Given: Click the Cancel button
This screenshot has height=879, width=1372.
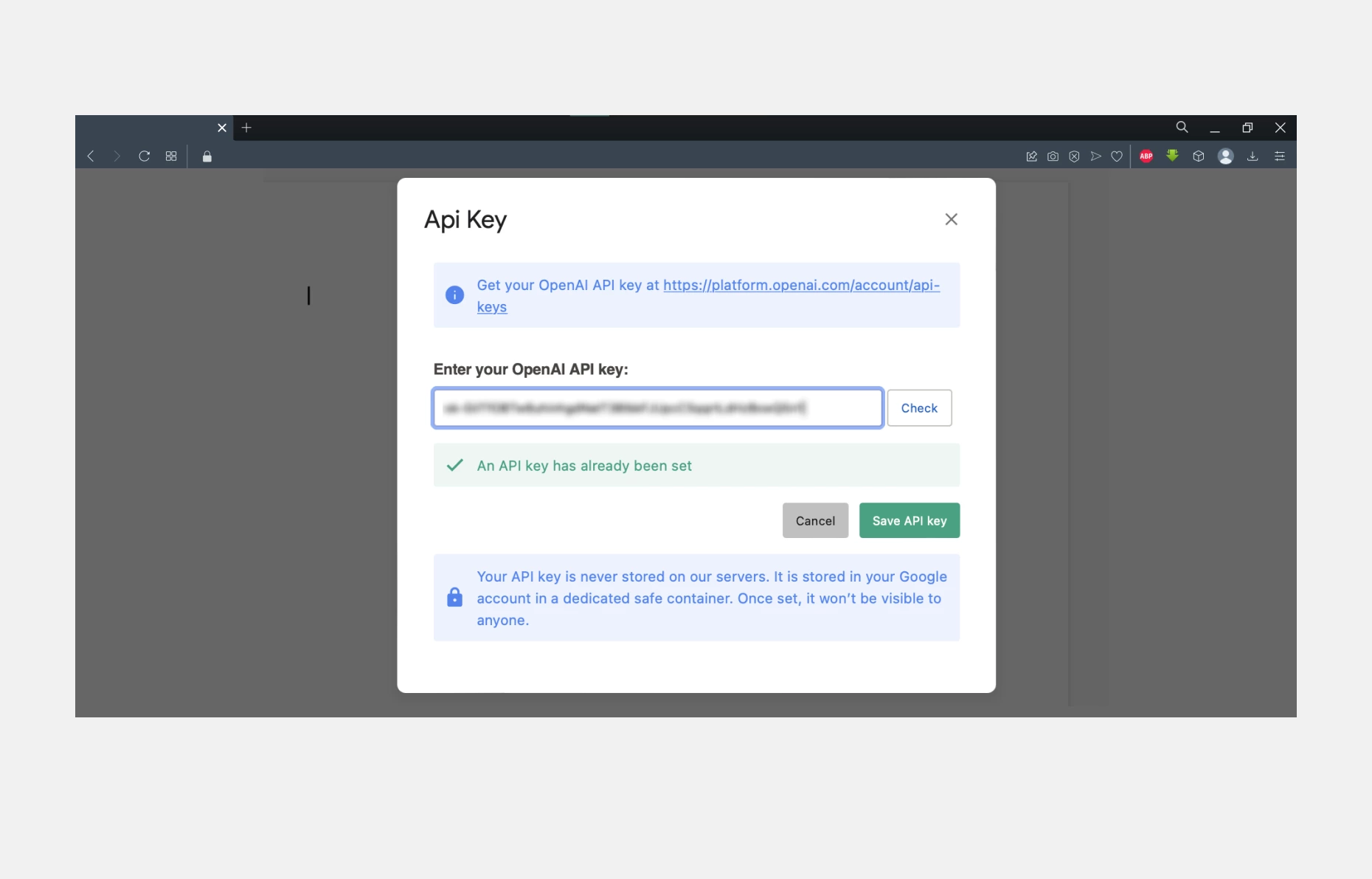Looking at the screenshot, I should tap(815, 521).
